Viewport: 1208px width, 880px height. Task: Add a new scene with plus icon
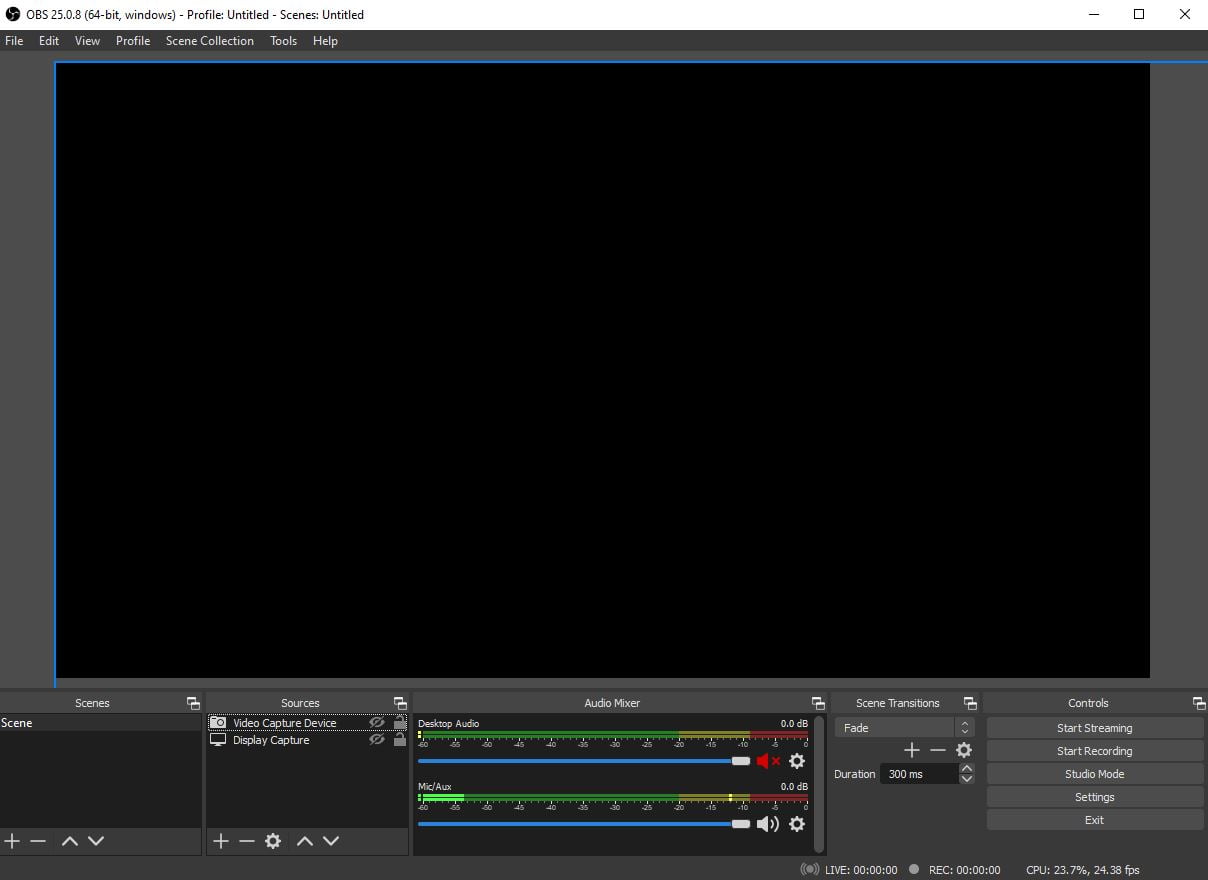tap(12, 841)
